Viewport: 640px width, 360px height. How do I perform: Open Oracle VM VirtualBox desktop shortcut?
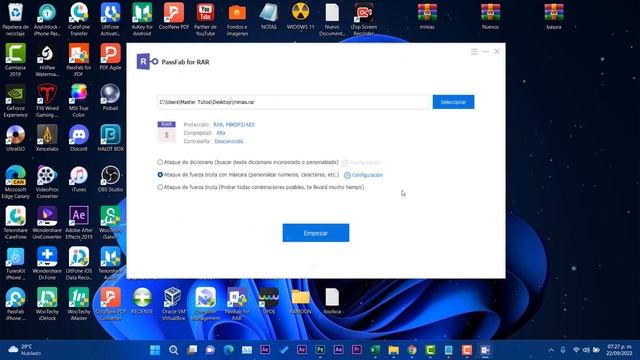point(173,304)
